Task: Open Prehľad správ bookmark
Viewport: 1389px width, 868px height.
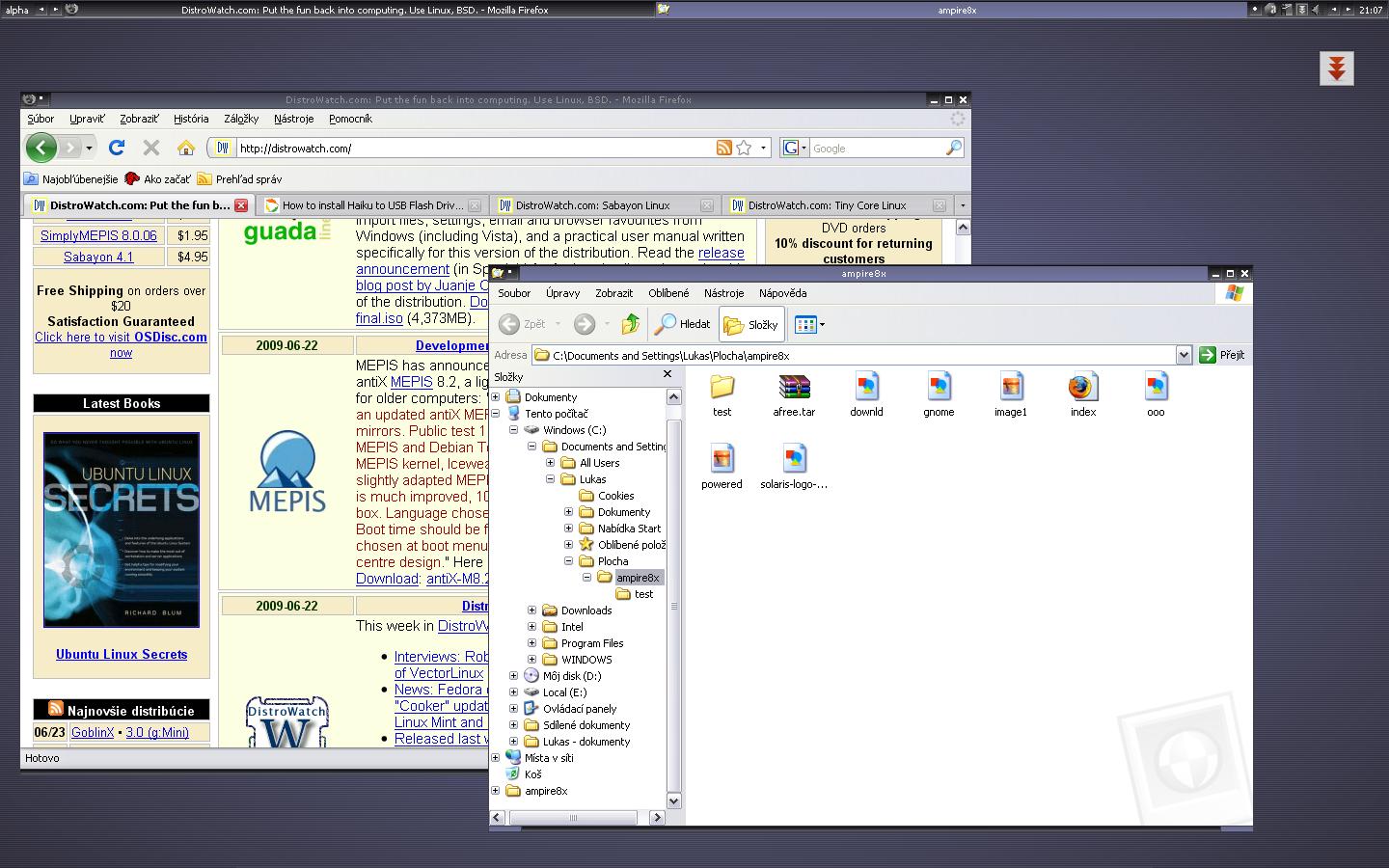Action: tap(239, 179)
